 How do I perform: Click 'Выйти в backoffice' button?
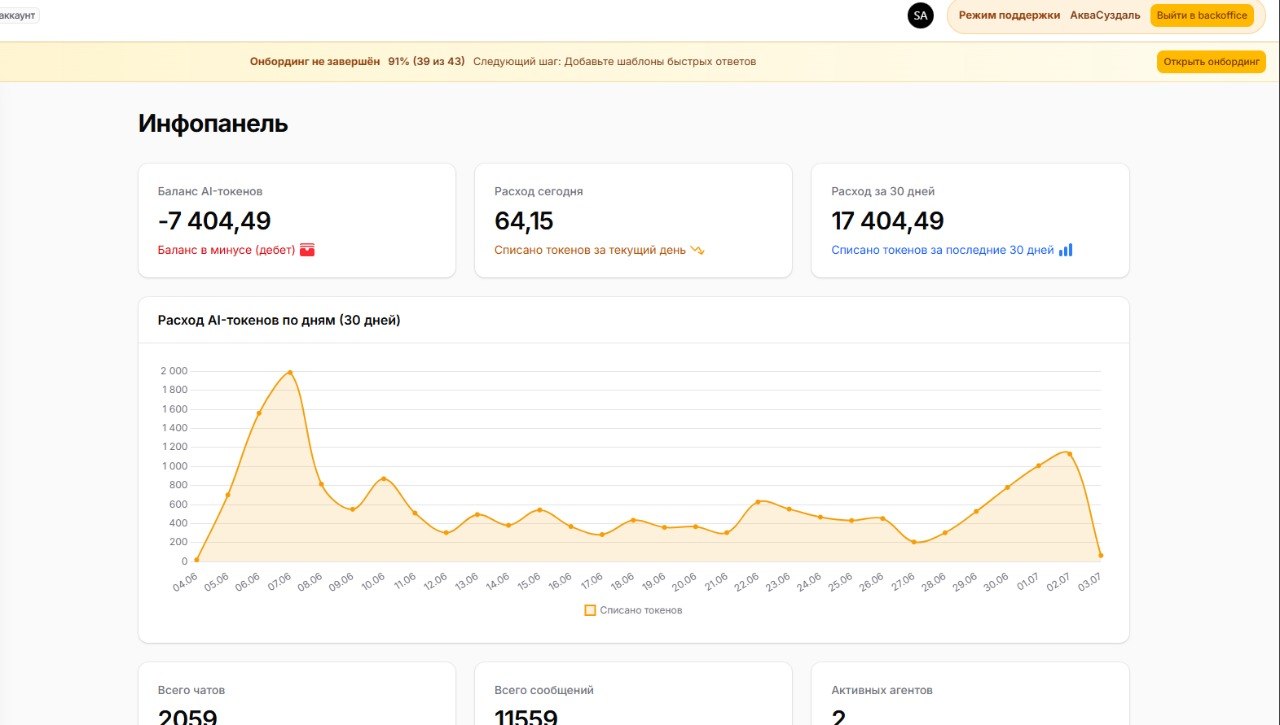(x=1202, y=16)
